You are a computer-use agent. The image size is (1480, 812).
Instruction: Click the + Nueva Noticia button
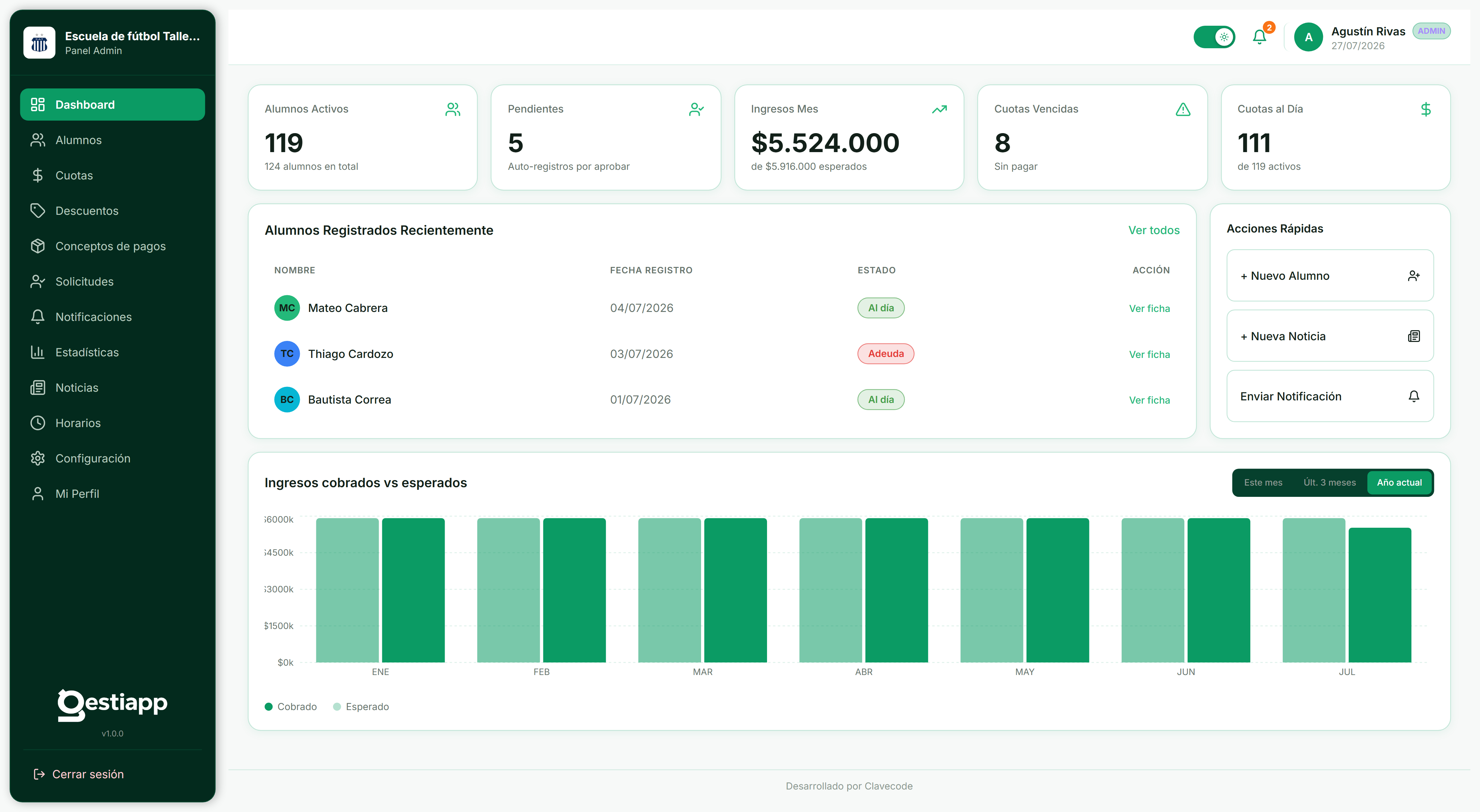1330,336
